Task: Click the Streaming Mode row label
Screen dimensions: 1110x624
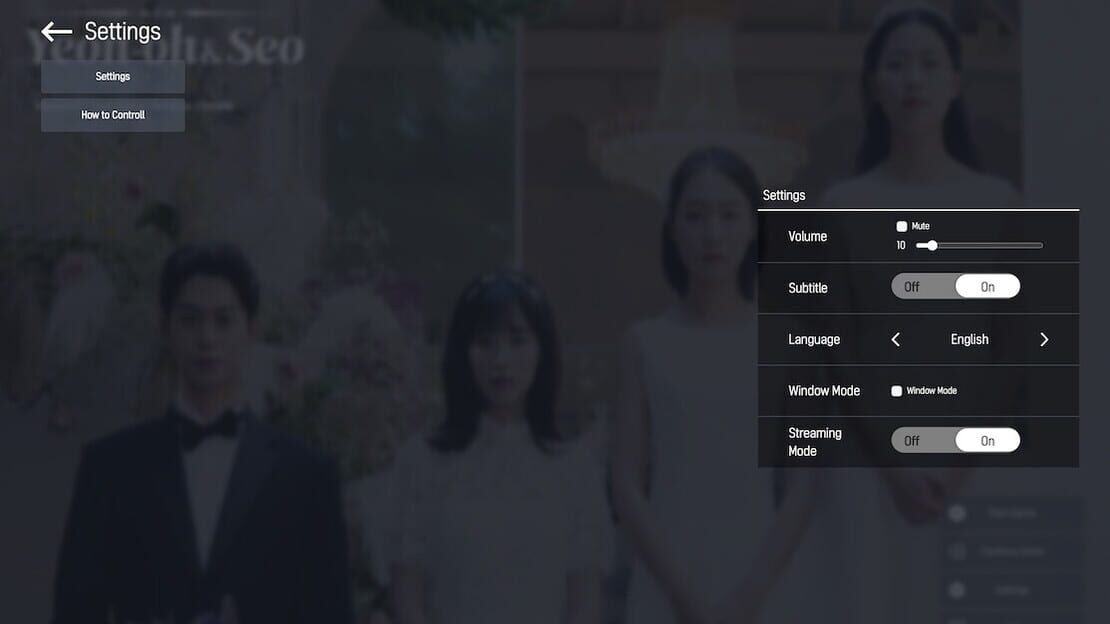Action: coord(815,442)
